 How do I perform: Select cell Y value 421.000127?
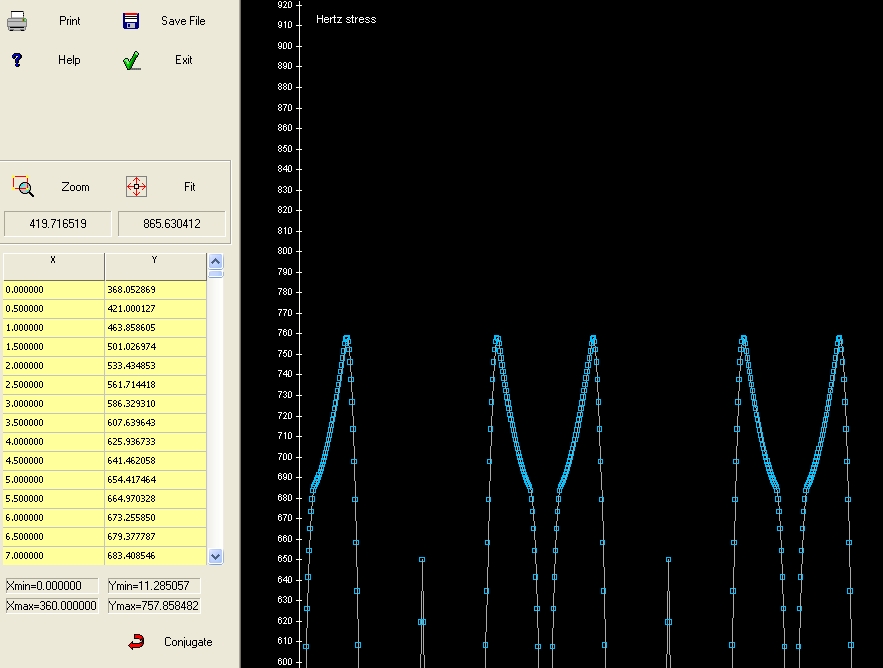(x=155, y=309)
